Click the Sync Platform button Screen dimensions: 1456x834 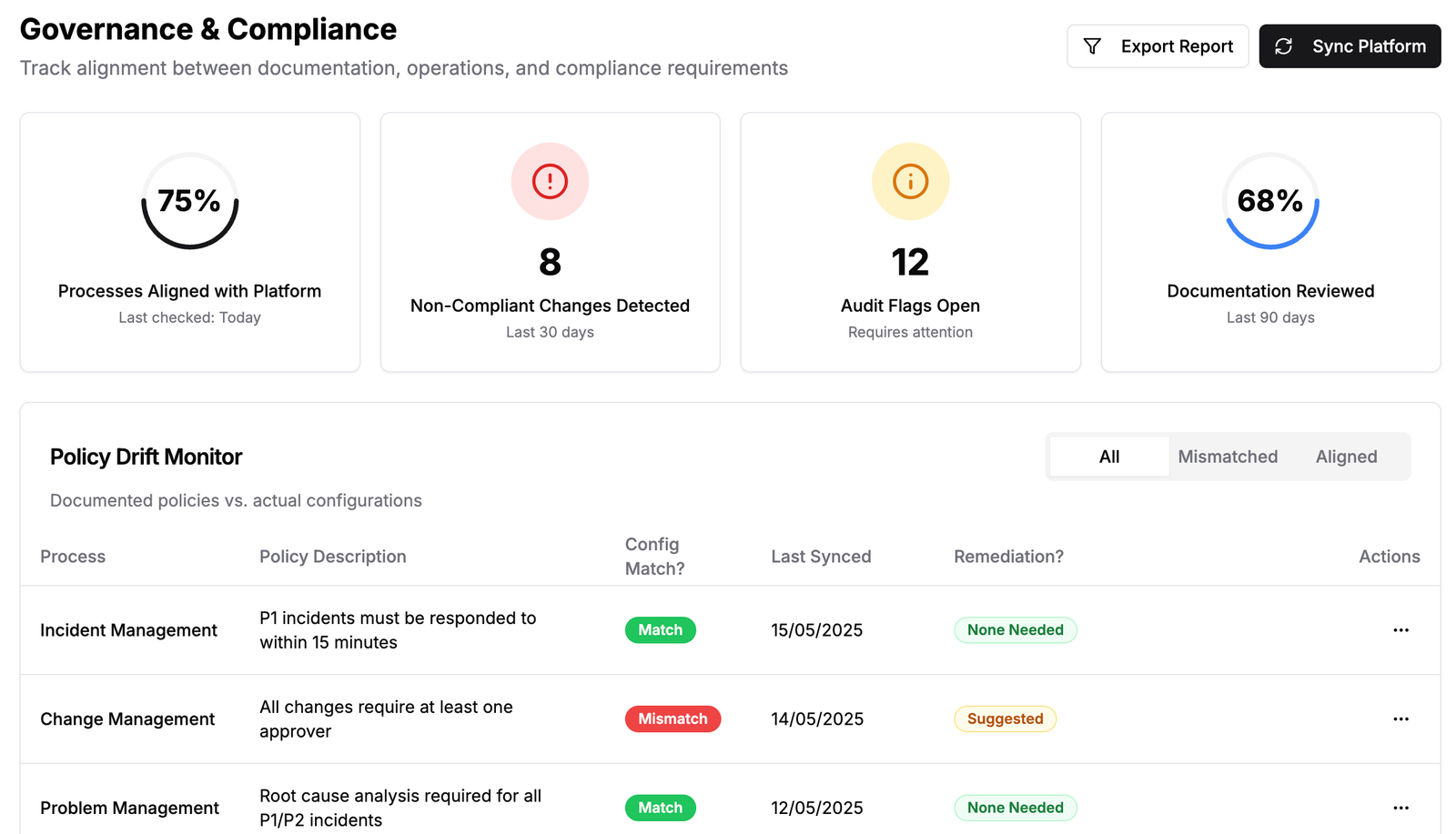click(1350, 45)
